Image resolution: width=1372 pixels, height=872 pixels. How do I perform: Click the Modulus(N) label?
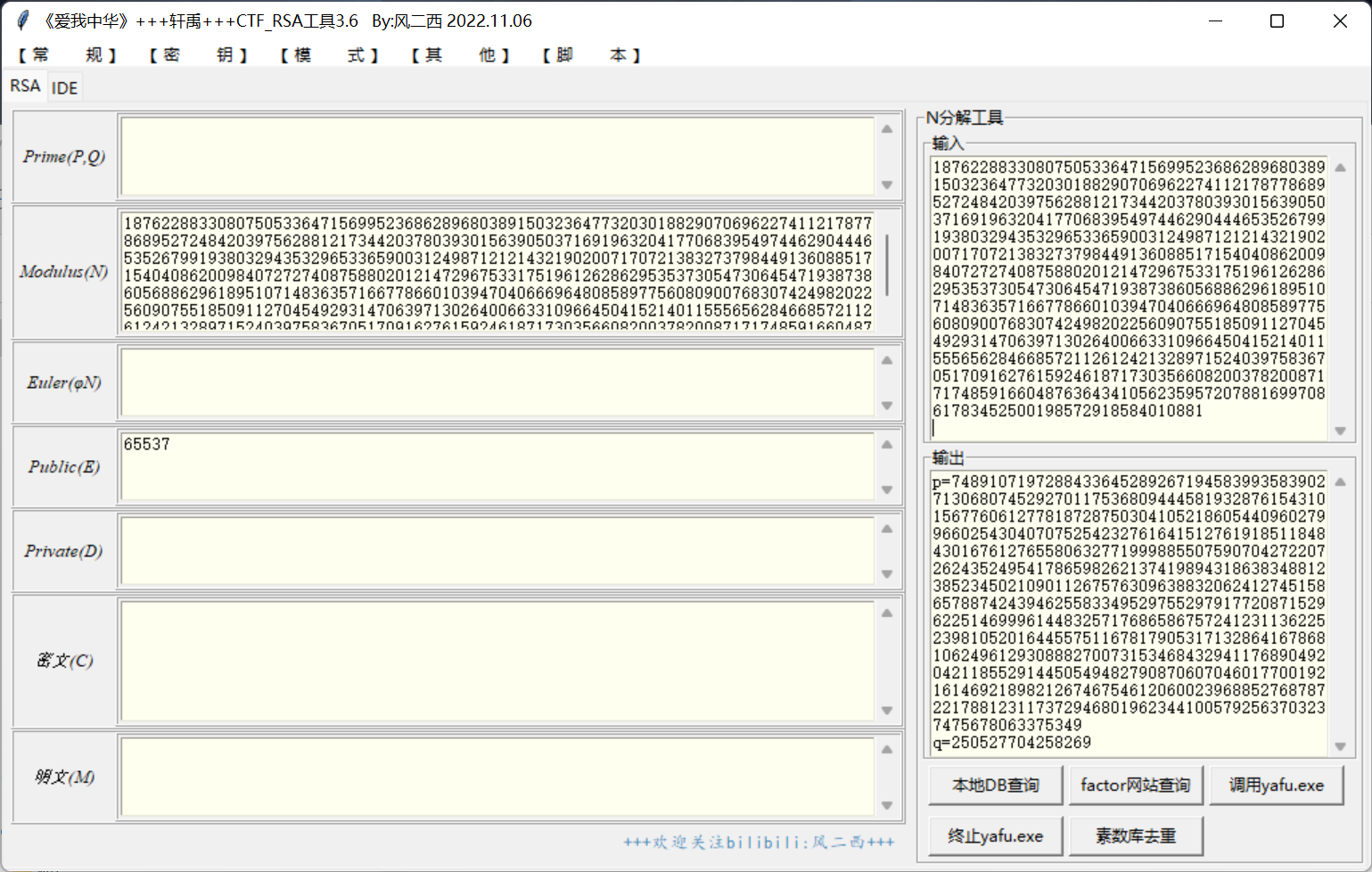(64, 271)
